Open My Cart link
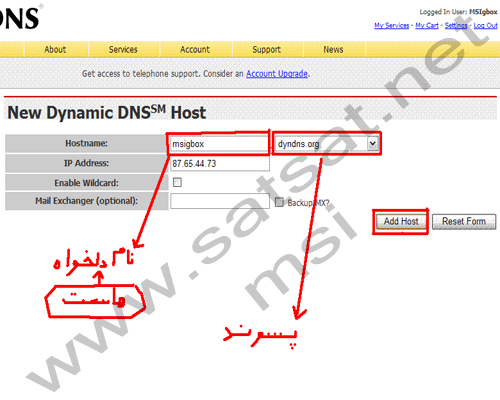 [x=427, y=25]
